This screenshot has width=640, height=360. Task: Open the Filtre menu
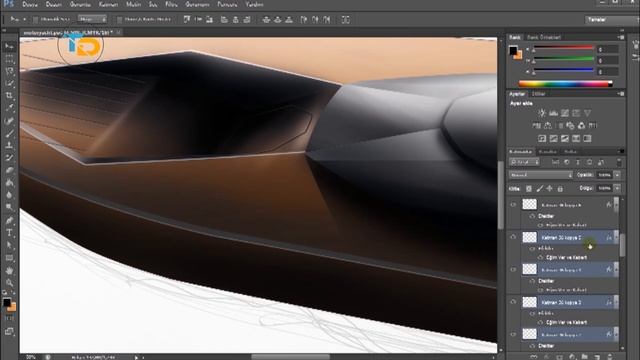point(171,4)
